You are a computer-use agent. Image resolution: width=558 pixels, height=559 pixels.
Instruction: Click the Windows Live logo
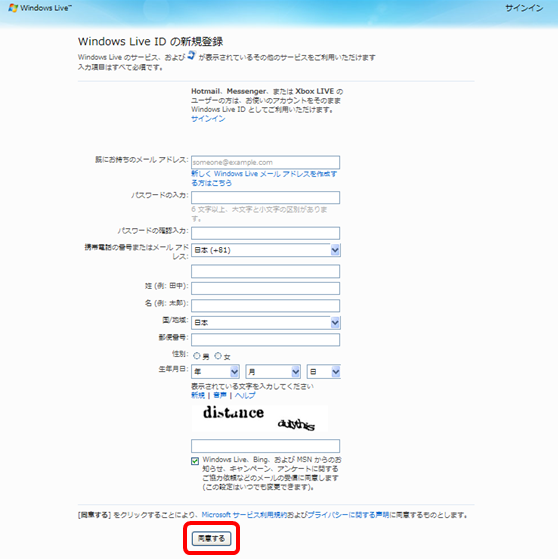click(40, 8)
